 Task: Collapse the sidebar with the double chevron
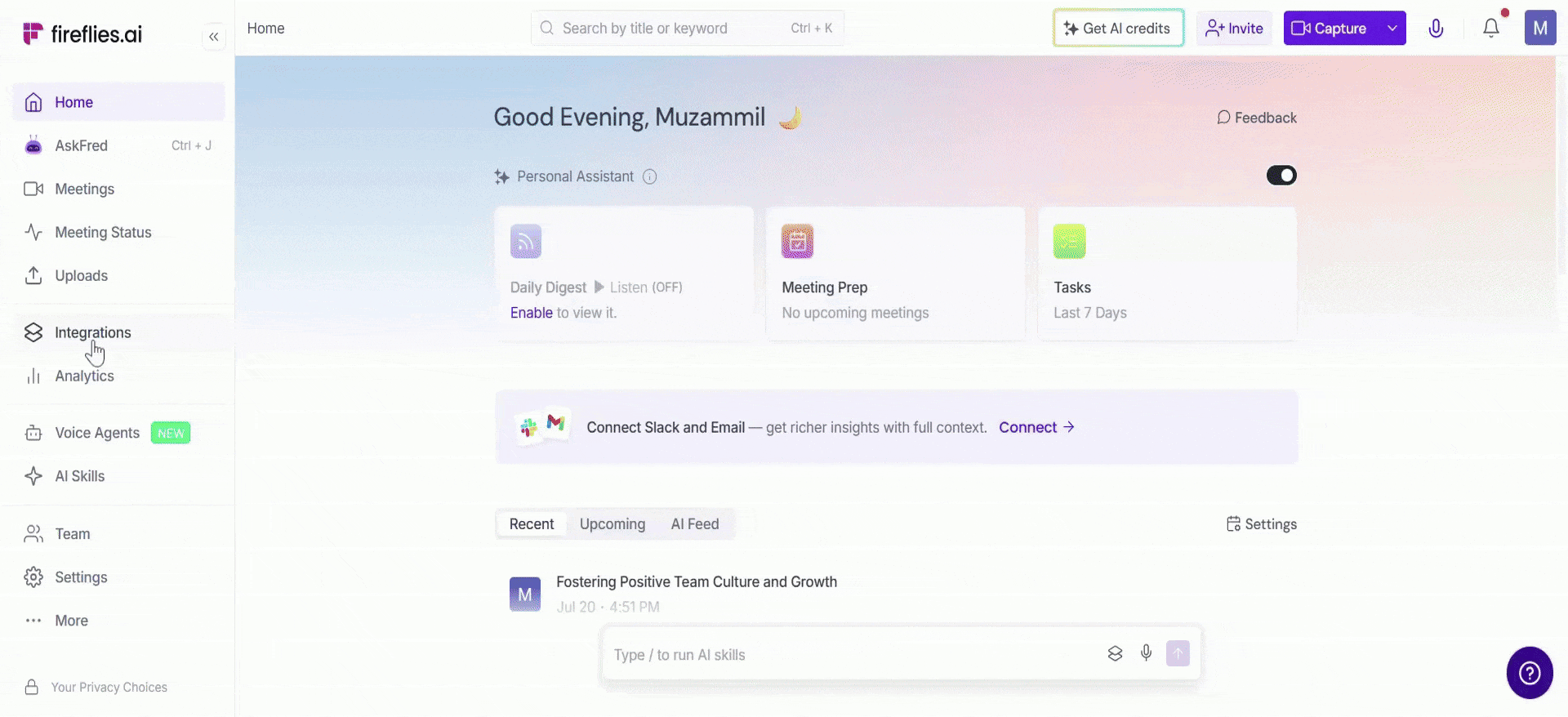(213, 36)
